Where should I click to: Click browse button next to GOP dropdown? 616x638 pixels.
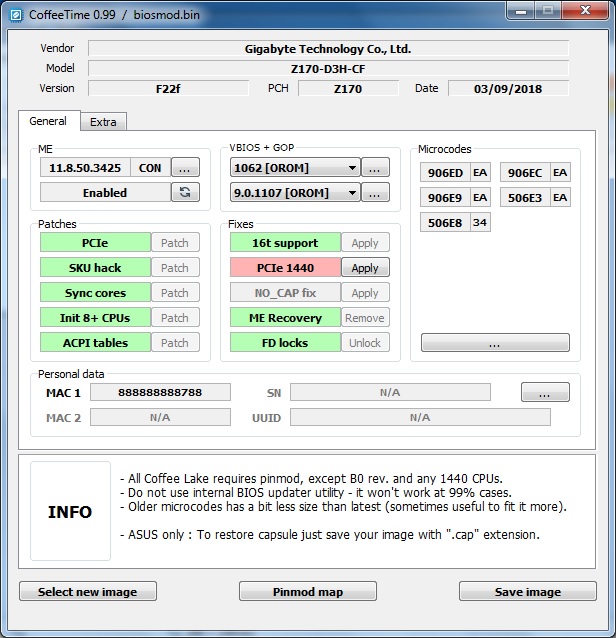375,192
